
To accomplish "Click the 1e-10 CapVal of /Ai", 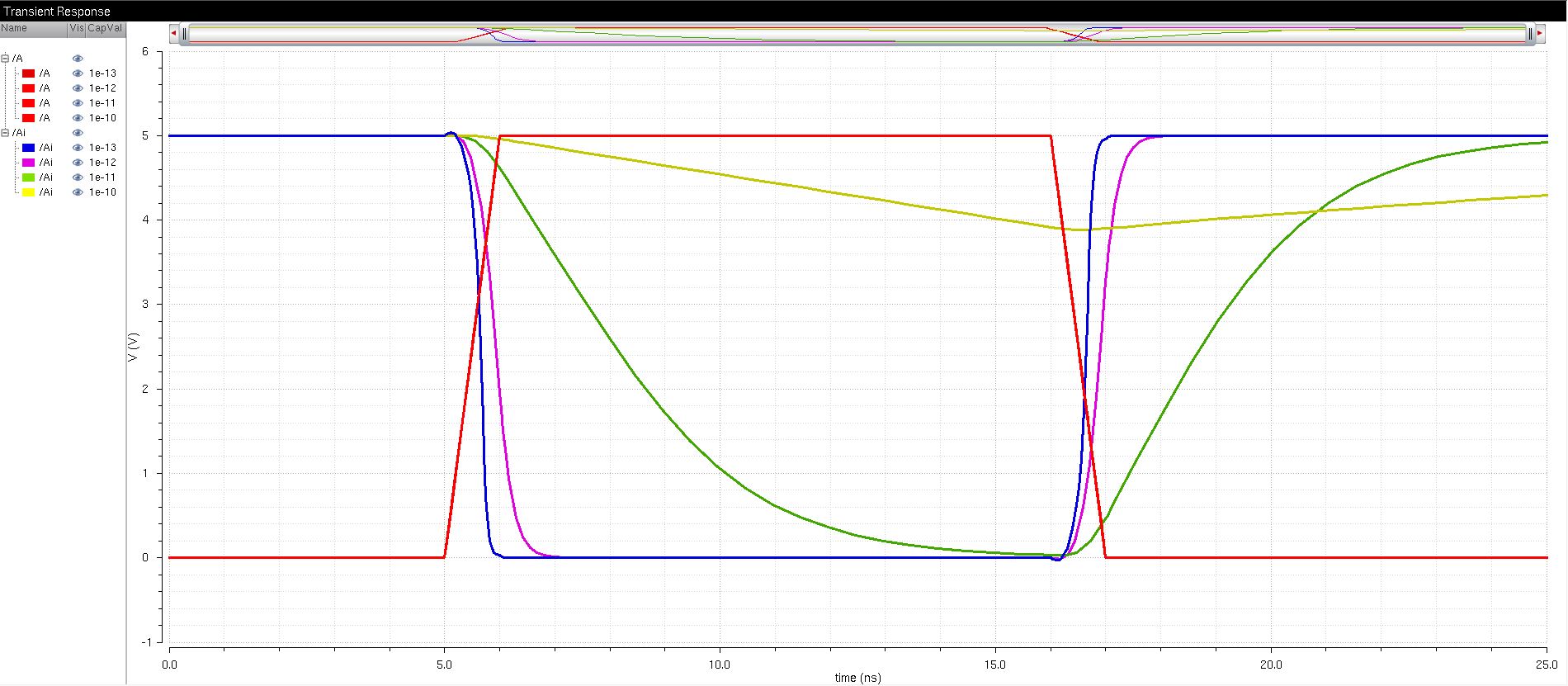I will [102, 192].
